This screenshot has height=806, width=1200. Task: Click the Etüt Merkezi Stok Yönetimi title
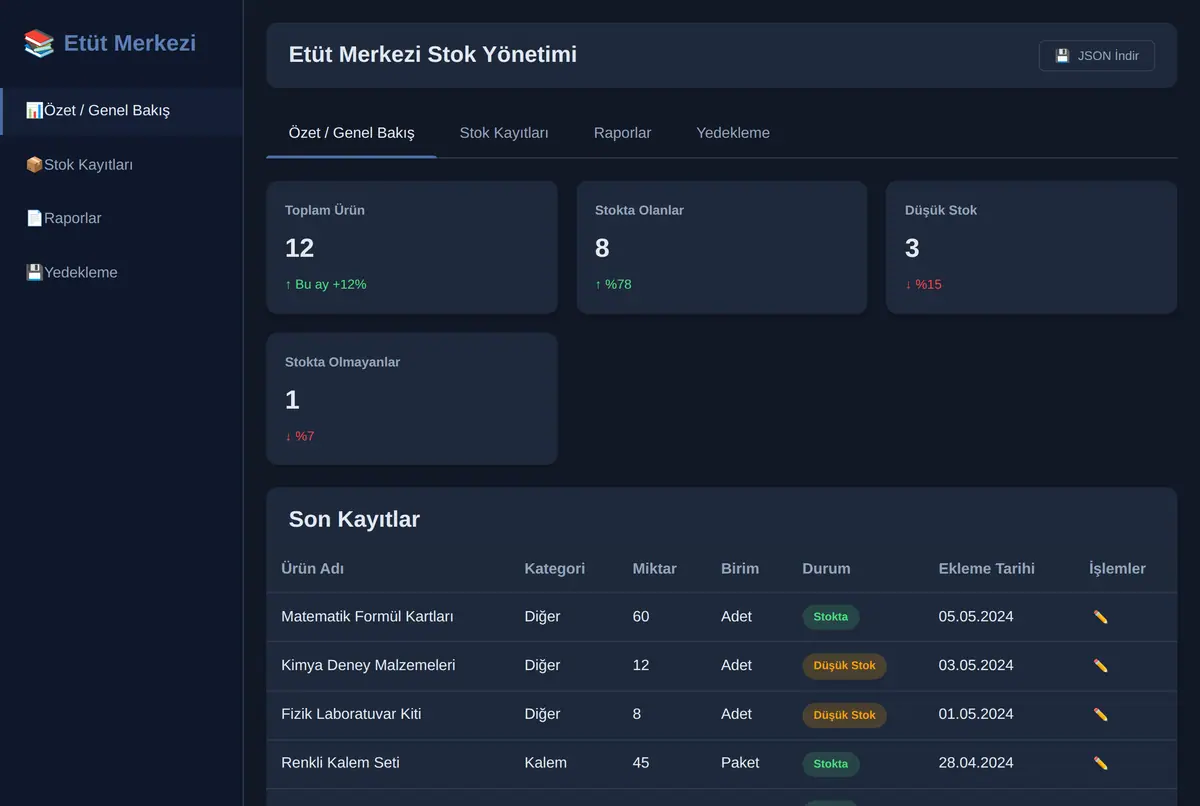[433, 55]
